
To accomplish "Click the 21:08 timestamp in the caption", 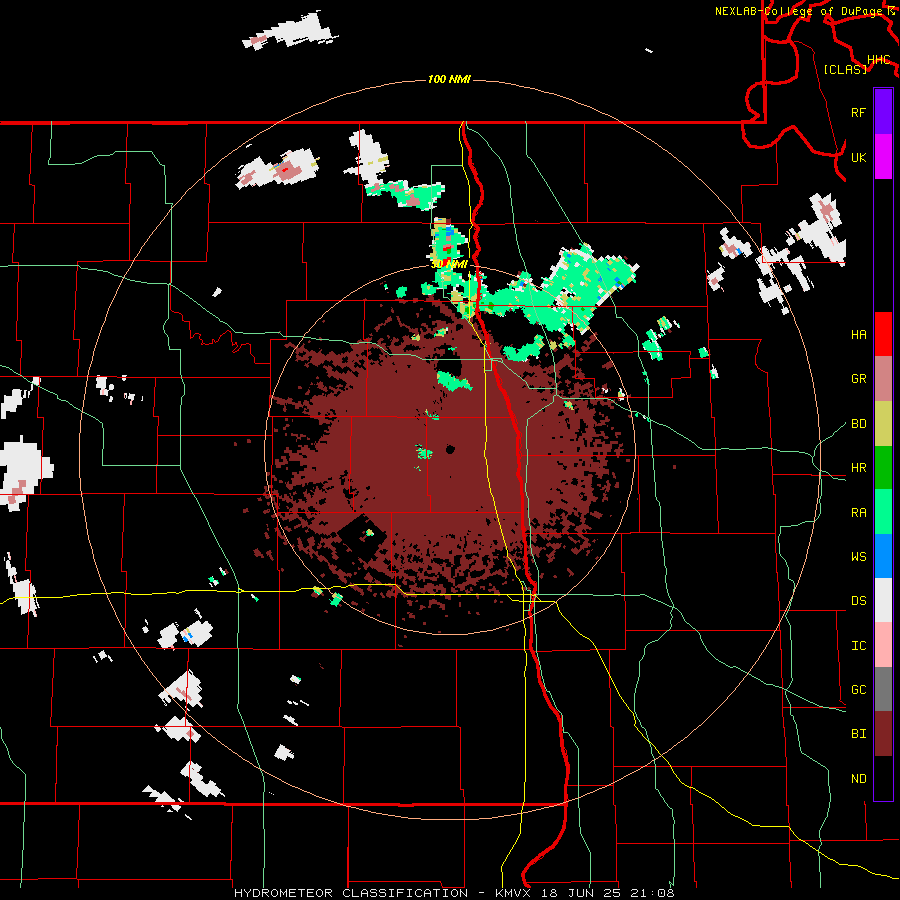I will tap(651, 893).
